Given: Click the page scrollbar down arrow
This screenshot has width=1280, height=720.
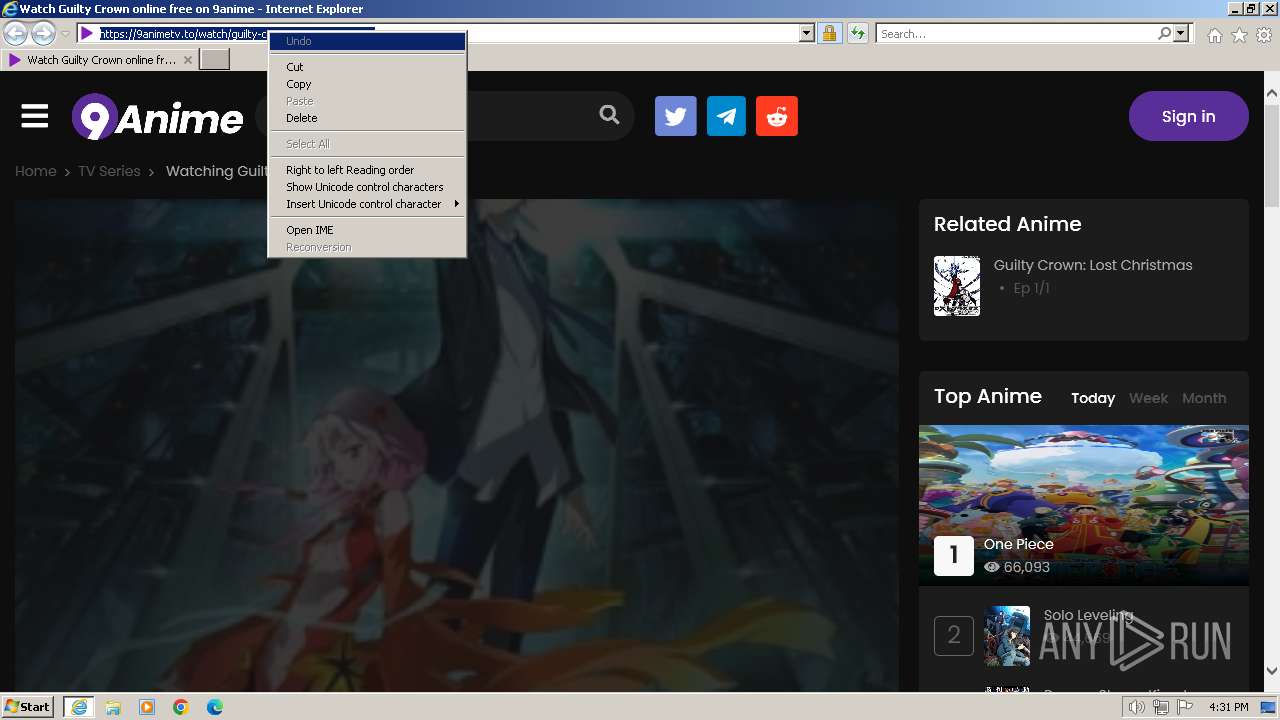Looking at the screenshot, I should point(1272,671).
